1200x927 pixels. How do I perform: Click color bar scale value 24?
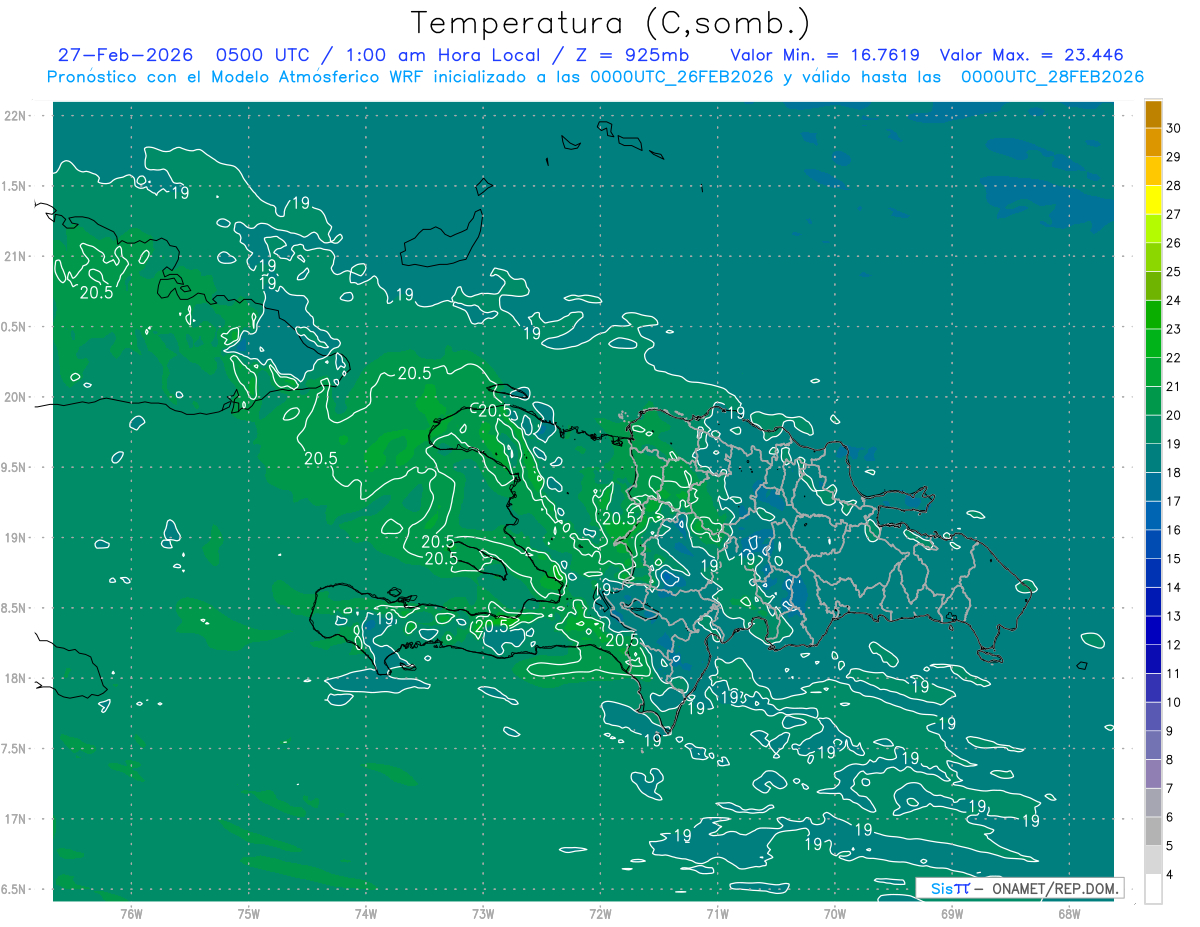1174,300
